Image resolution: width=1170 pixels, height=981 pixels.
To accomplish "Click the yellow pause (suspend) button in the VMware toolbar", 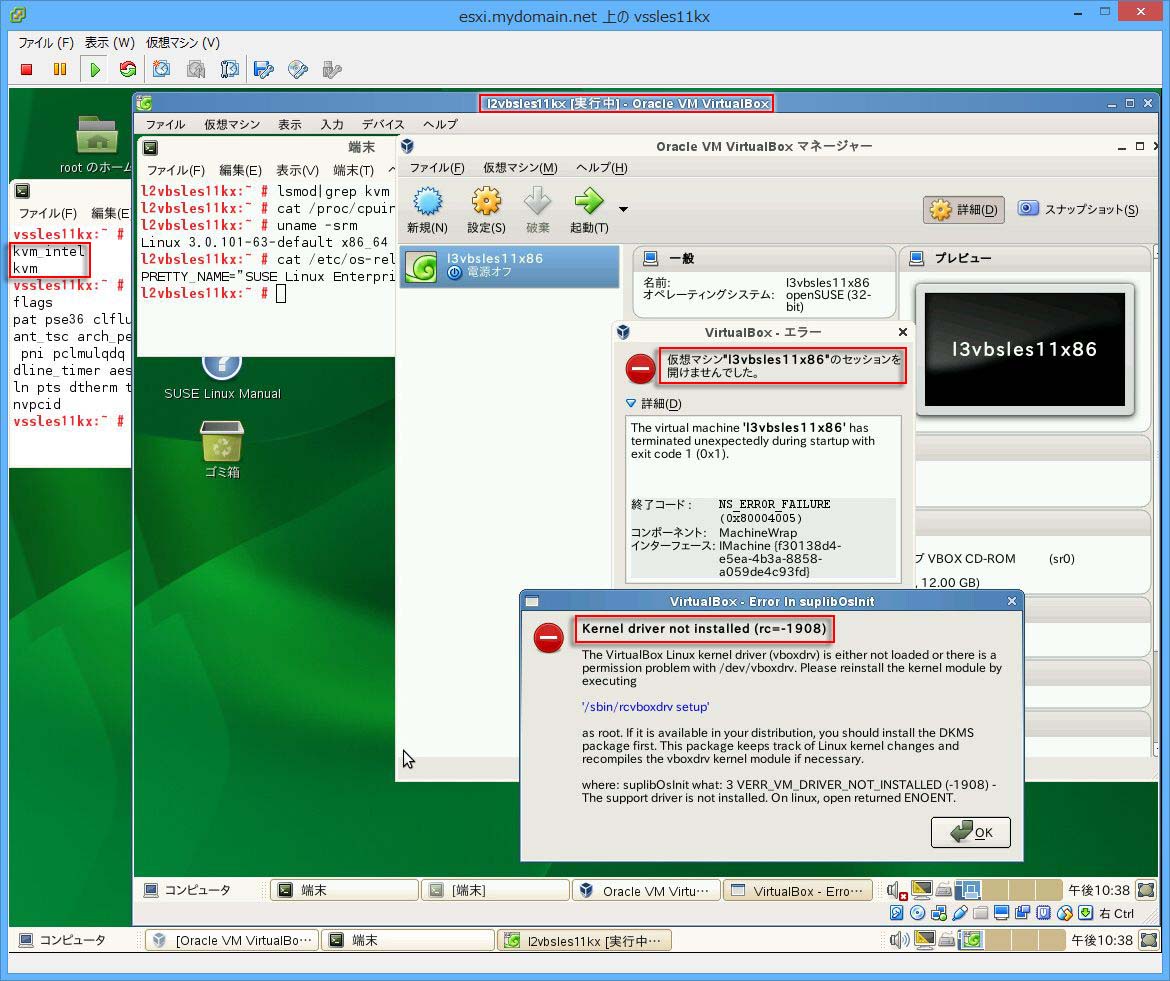I will 60,69.
